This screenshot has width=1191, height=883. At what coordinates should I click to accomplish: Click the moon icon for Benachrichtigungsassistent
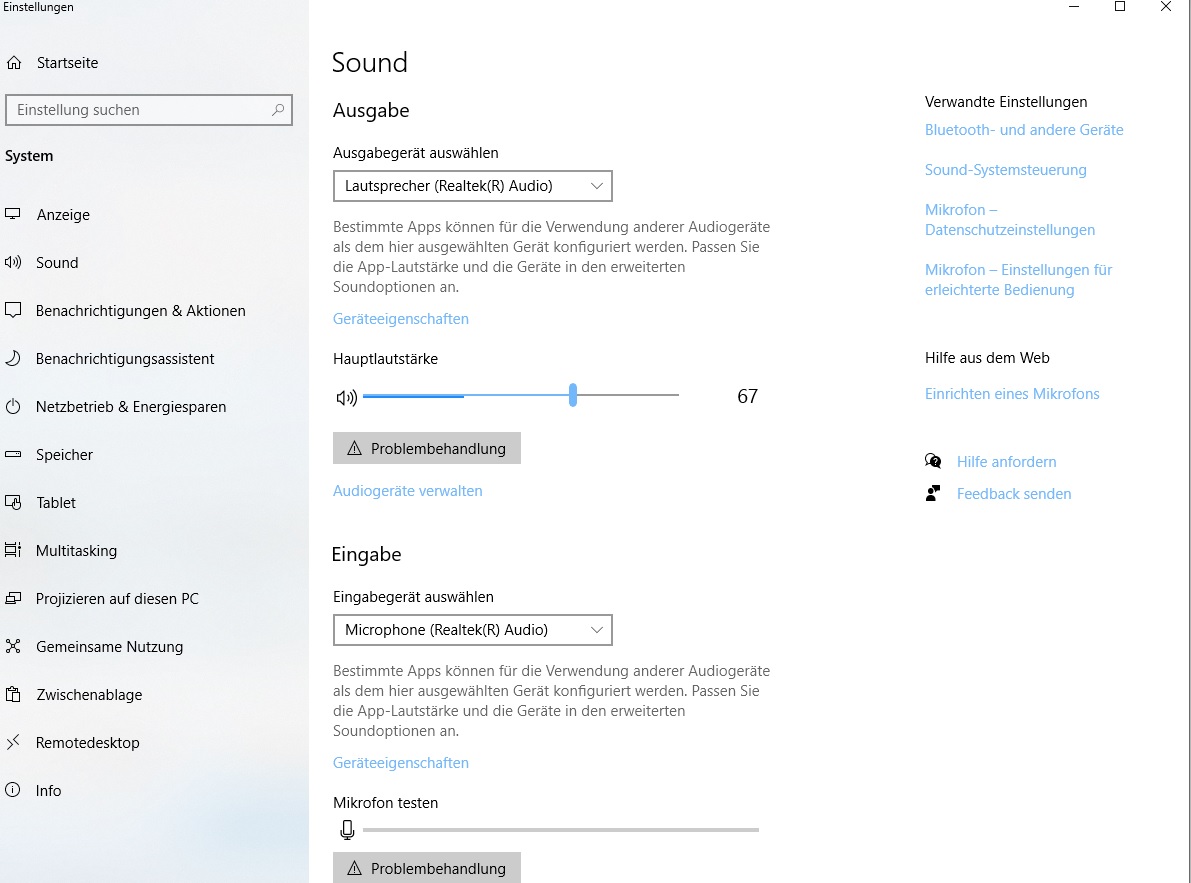coord(13,358)
